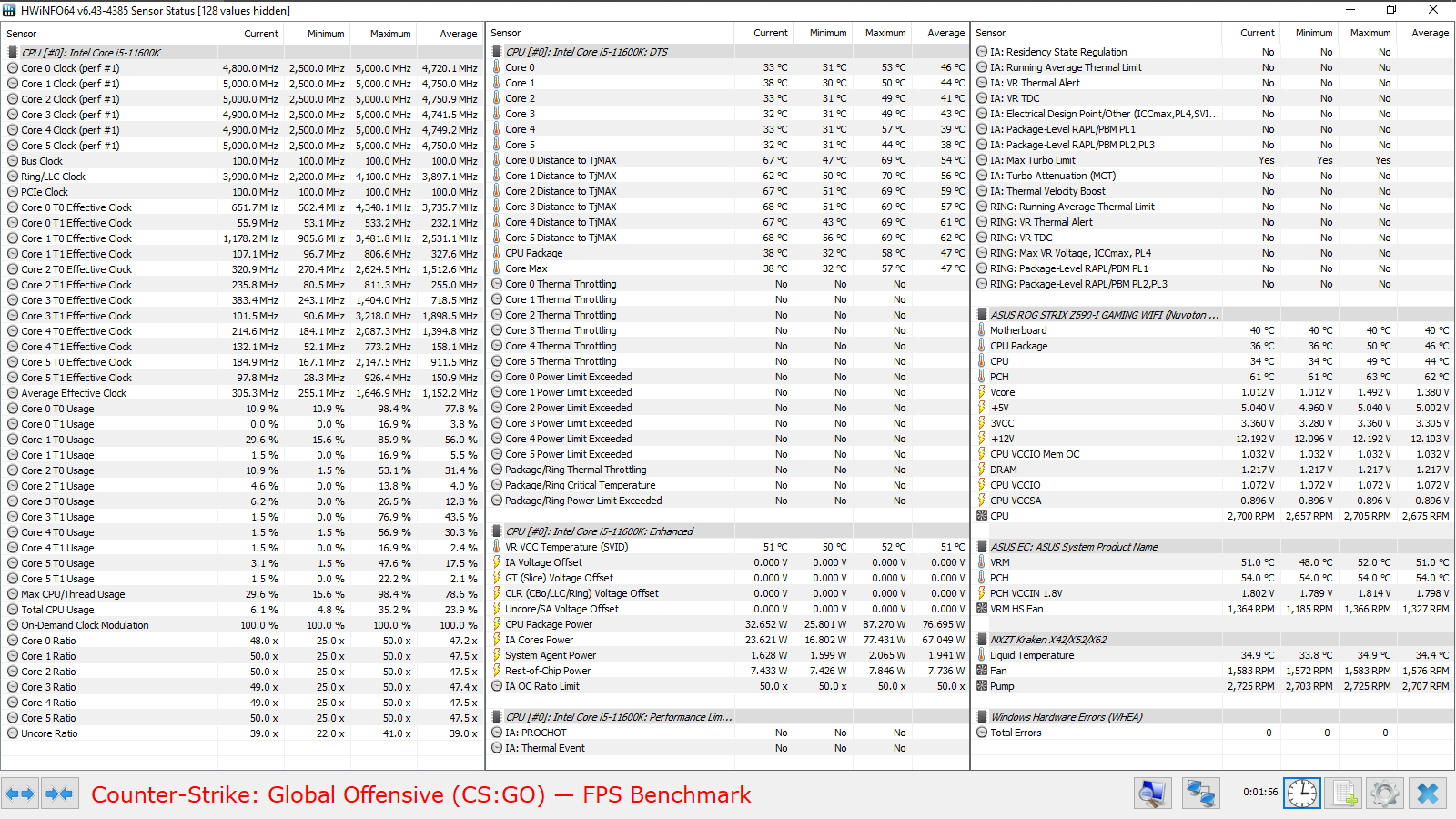The image size is (1456, 819).
Task: Open sensor settings gear icon
Action: pos(1384,794)
